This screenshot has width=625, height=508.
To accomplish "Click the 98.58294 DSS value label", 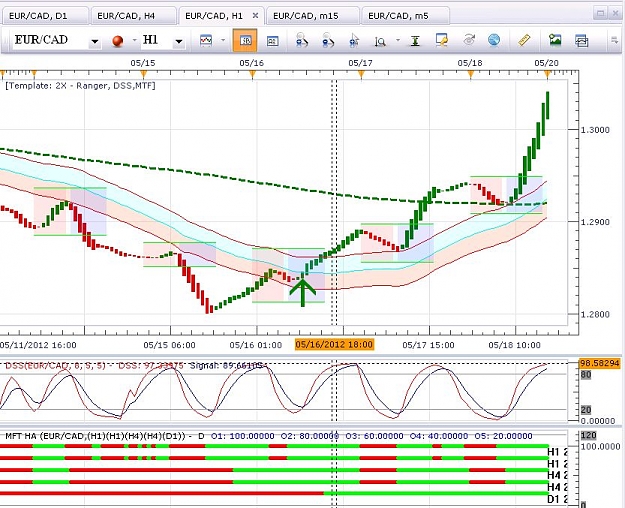I will pos(599,363).
